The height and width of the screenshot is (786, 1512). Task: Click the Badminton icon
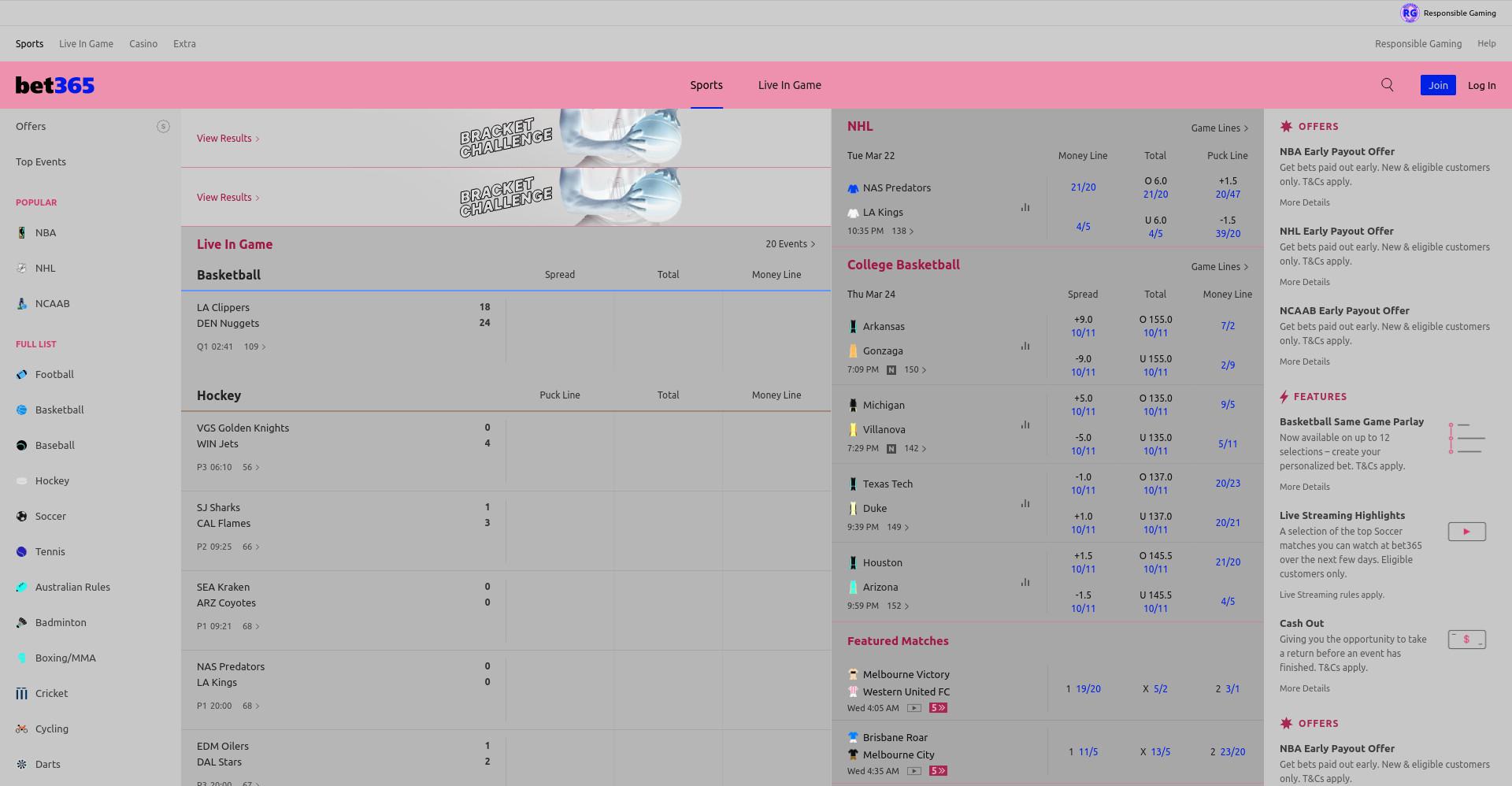[21, 622]
